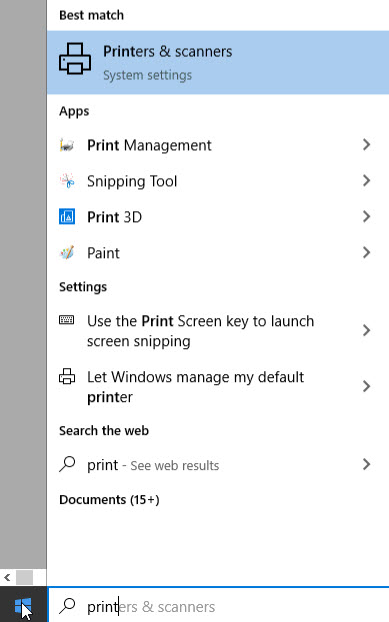Viewport: 389px width, 622px height.
Task: Click the Snipping Tool scissors icon
Action: [x=67, y=181]
